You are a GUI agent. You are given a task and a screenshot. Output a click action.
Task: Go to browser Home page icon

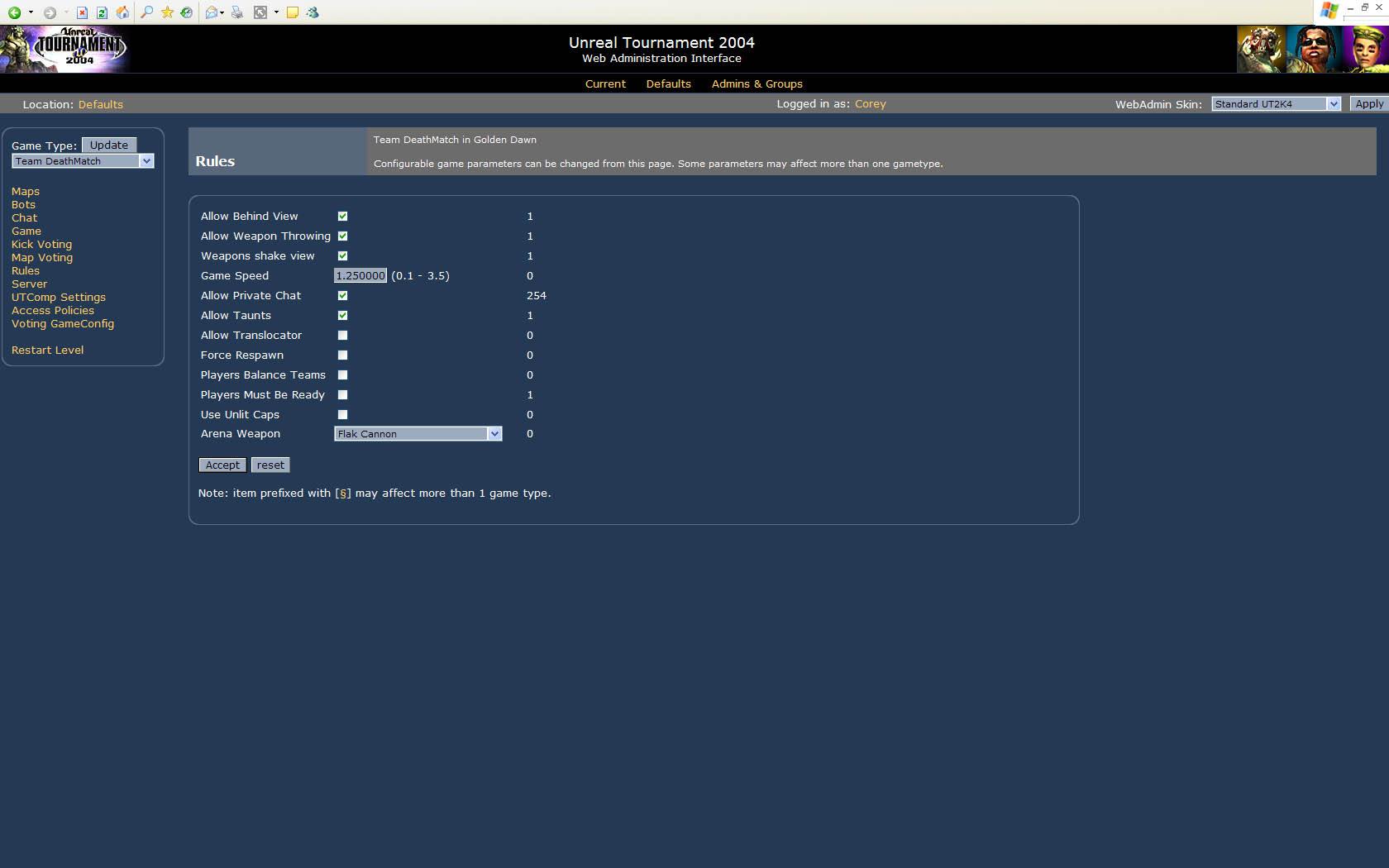point(122,12)
